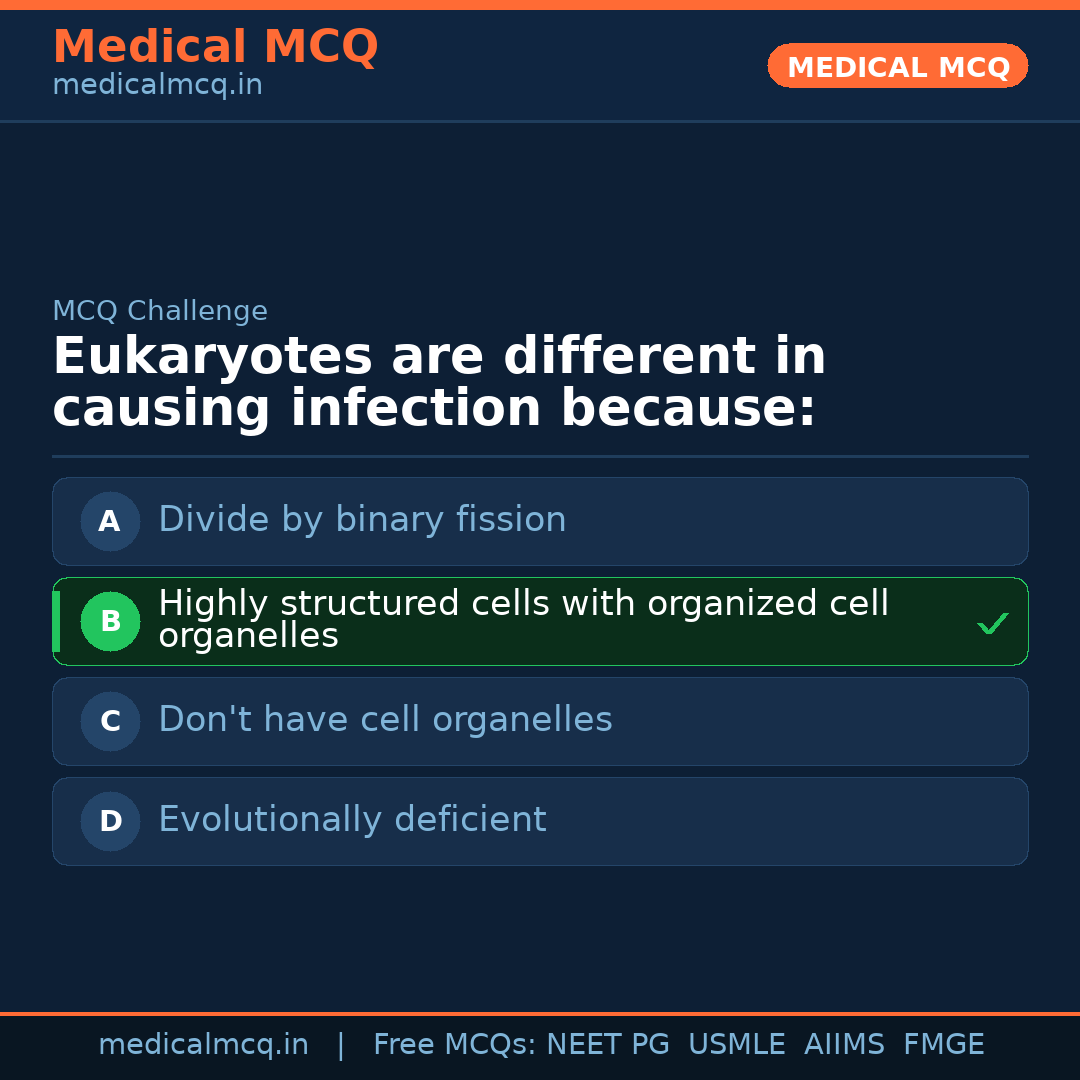Choose answer 'Divide by binary fission'

tap(362, 520)
